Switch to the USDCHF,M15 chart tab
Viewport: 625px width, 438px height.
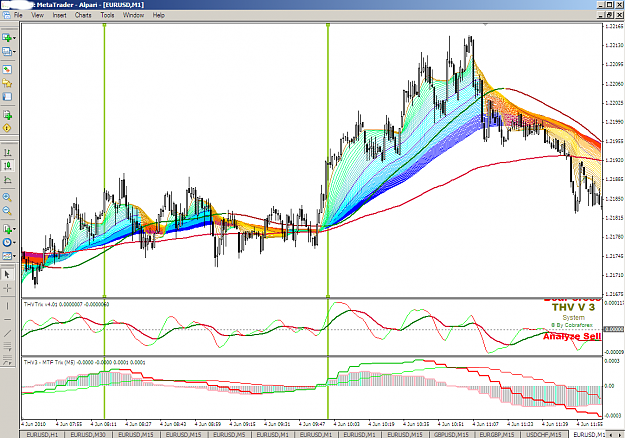coord(544,434)
